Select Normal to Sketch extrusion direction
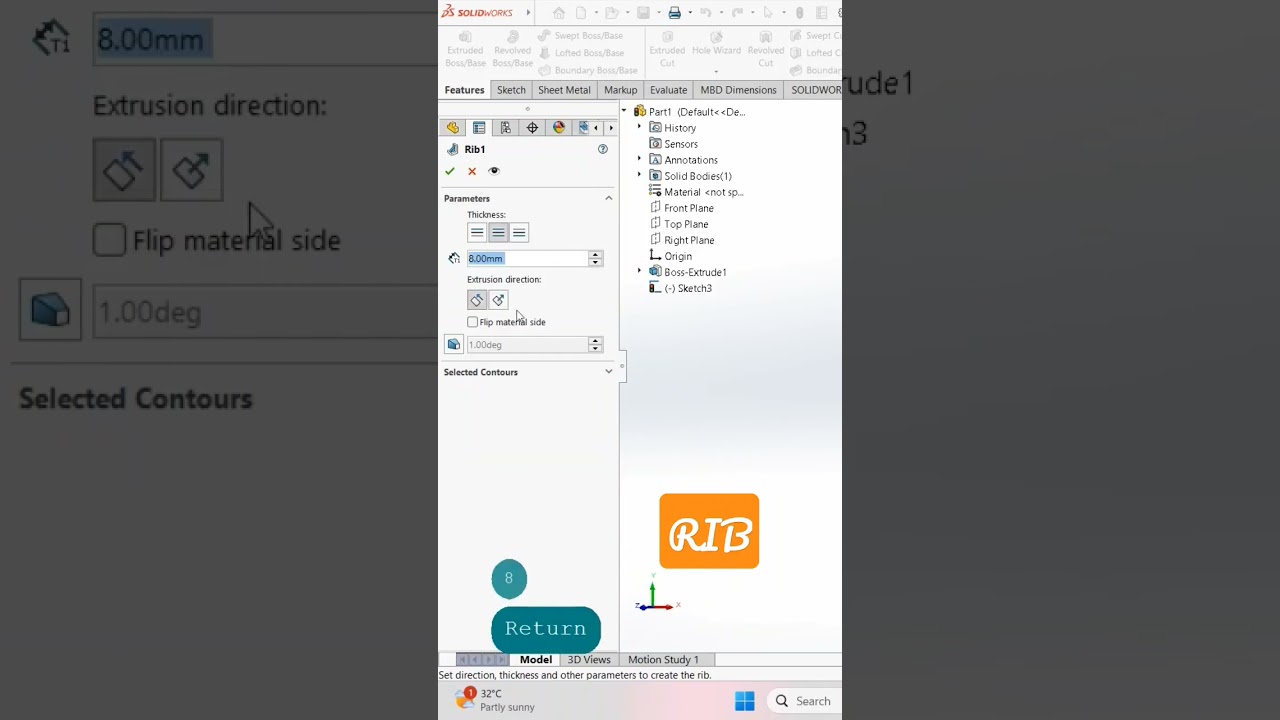The height and width of the screenshot is (720, 1280). pos(498,300)
